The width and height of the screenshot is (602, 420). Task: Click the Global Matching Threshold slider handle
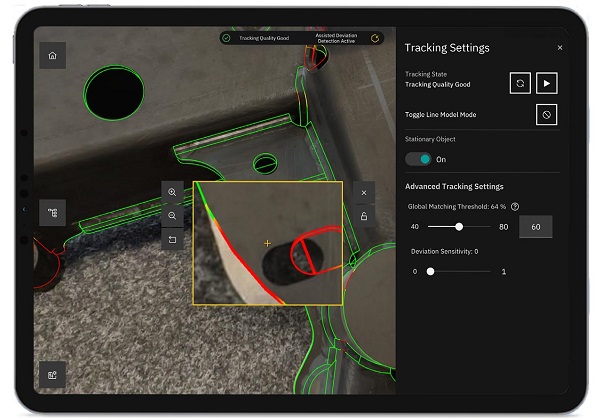[459, 227]
